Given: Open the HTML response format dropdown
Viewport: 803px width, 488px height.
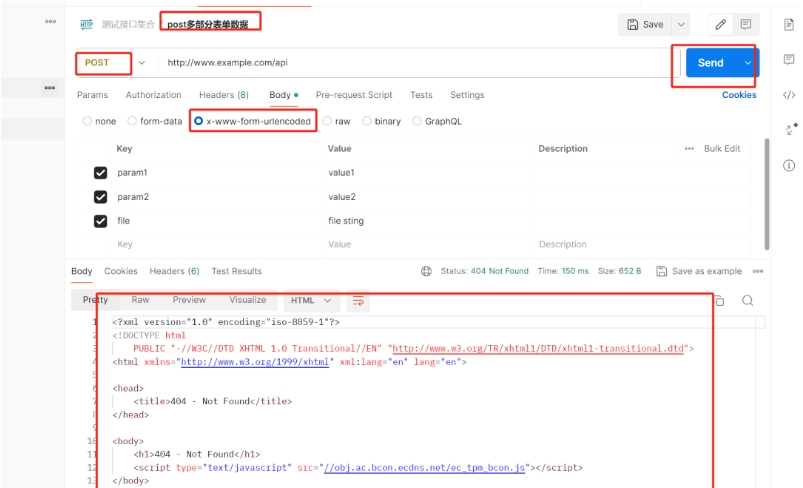Looking at the screenshot, I should 311,301.
